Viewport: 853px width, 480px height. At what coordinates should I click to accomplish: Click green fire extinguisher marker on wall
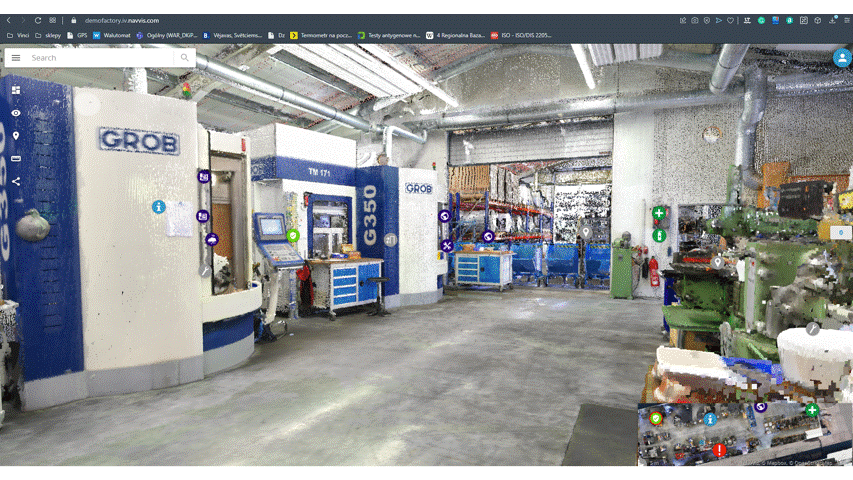(x=659, y=236)
